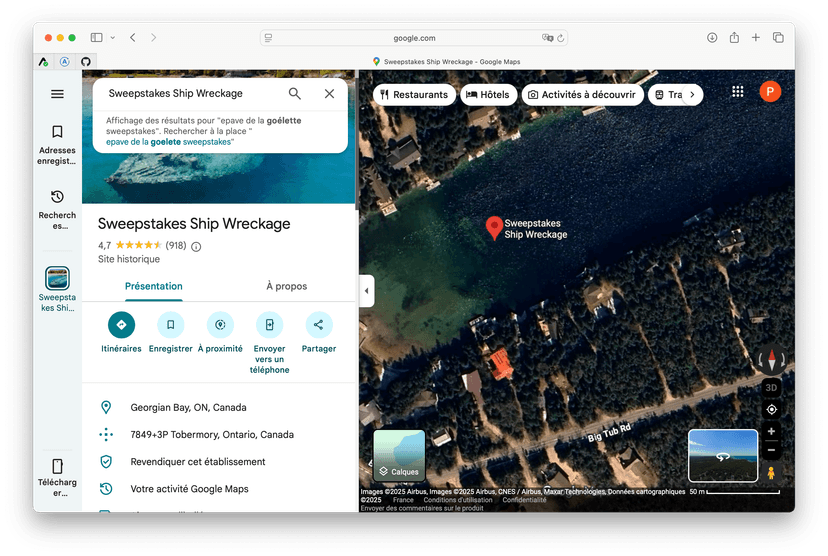This screenshot has width=828, height=556.
Task: Click Envoyer vers un téléphone icon
Action: point(270,325)
